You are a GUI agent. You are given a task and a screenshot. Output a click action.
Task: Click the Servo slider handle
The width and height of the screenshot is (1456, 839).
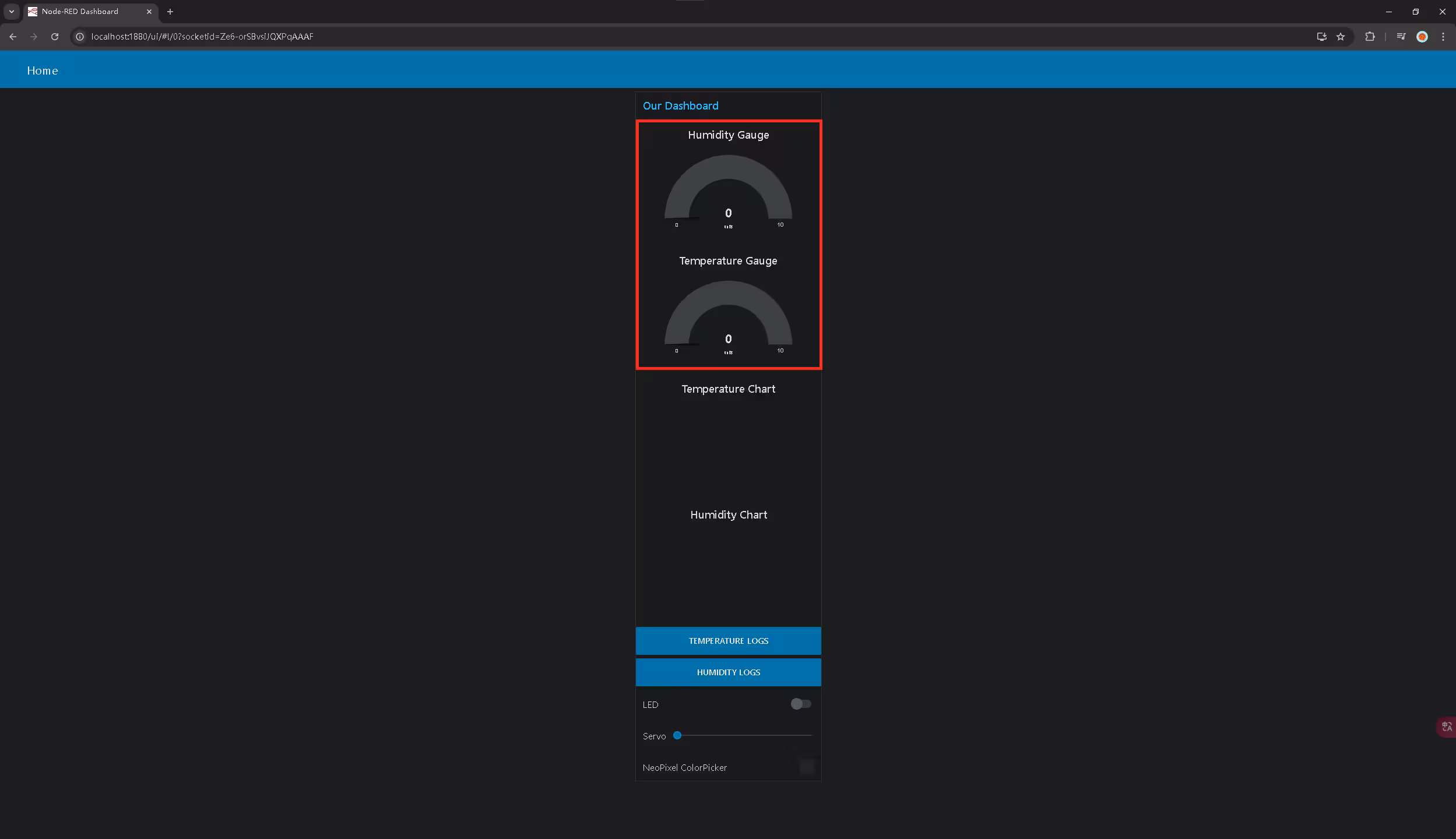tap(677, 735)
